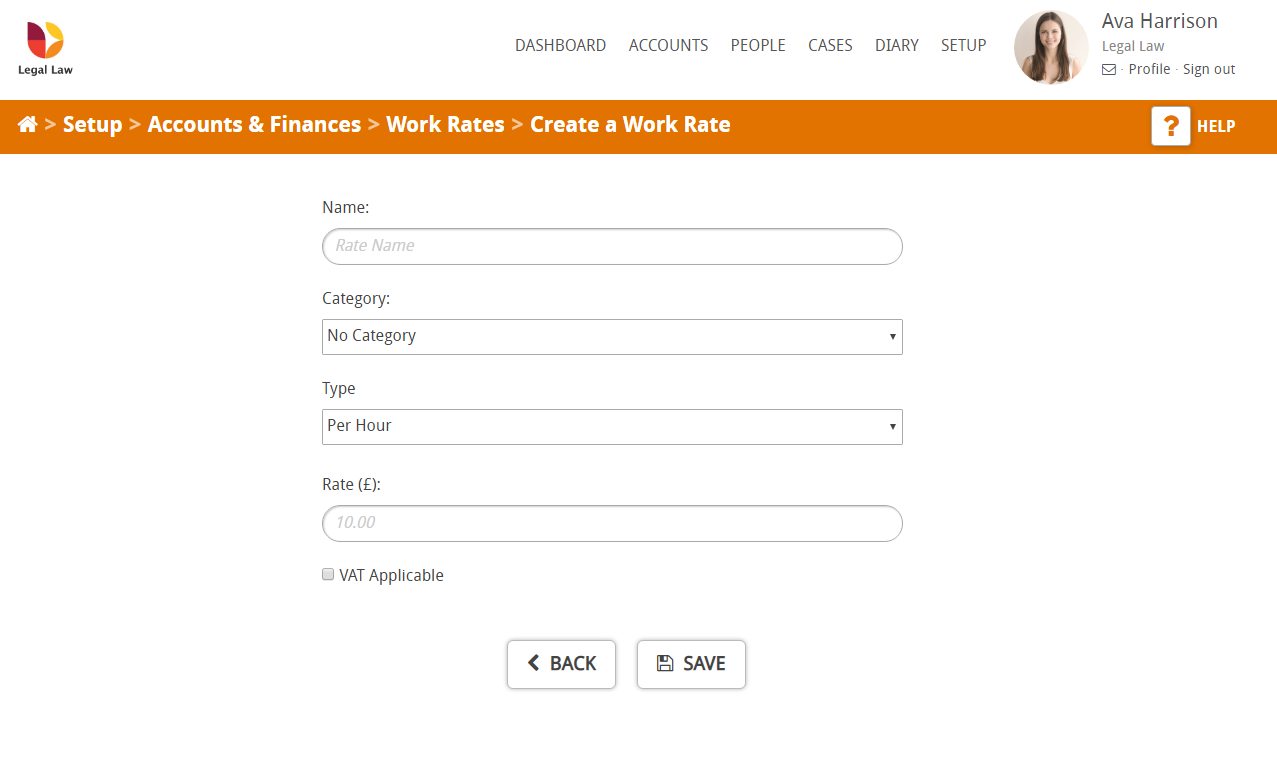This screenshot has width=1277, height=764.
Task: Click the floppy disk icon on SAVE
Action: pos(666,663)
